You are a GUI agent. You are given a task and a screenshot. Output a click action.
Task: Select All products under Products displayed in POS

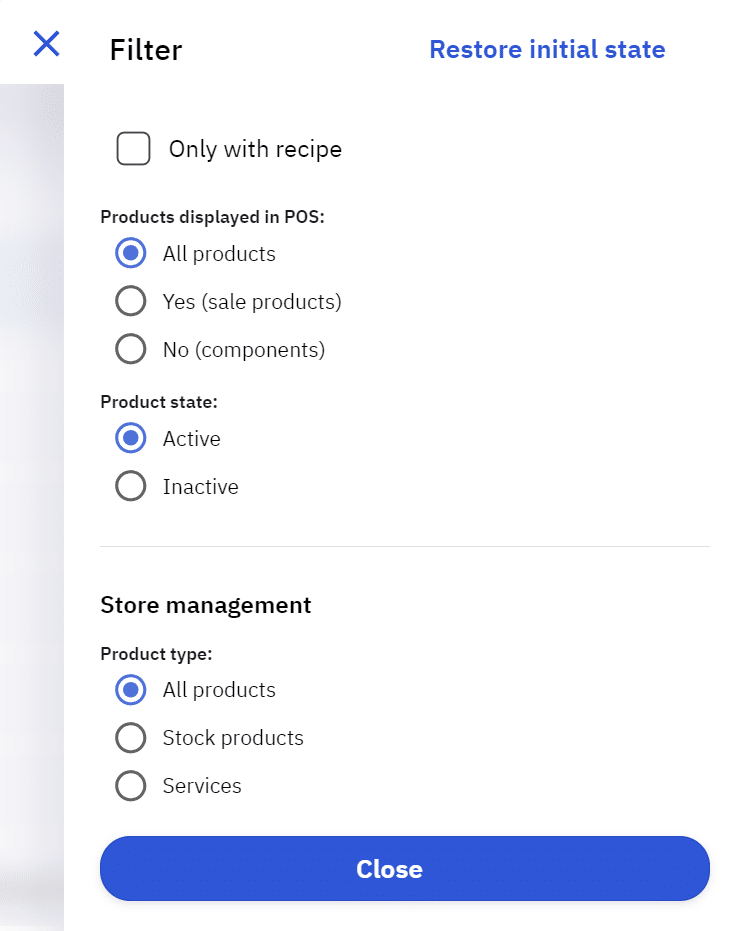click(x=131, y=254)
